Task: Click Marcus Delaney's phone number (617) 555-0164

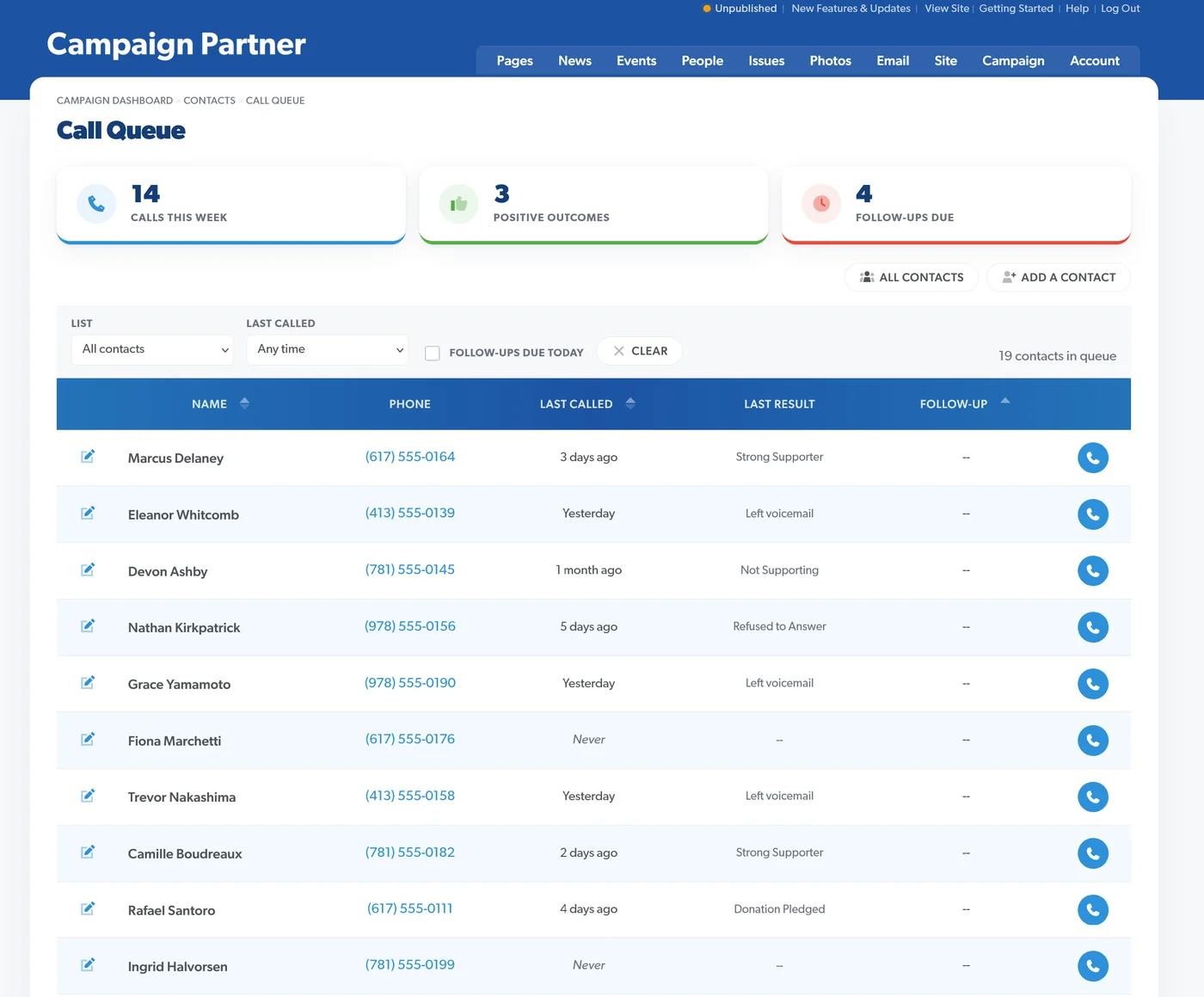Action: (410, 457)
